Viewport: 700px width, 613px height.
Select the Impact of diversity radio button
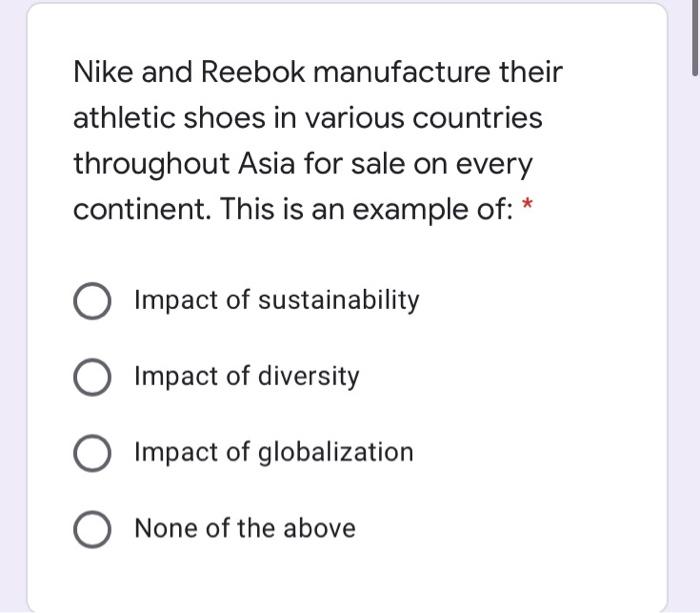tap(92, 378)
